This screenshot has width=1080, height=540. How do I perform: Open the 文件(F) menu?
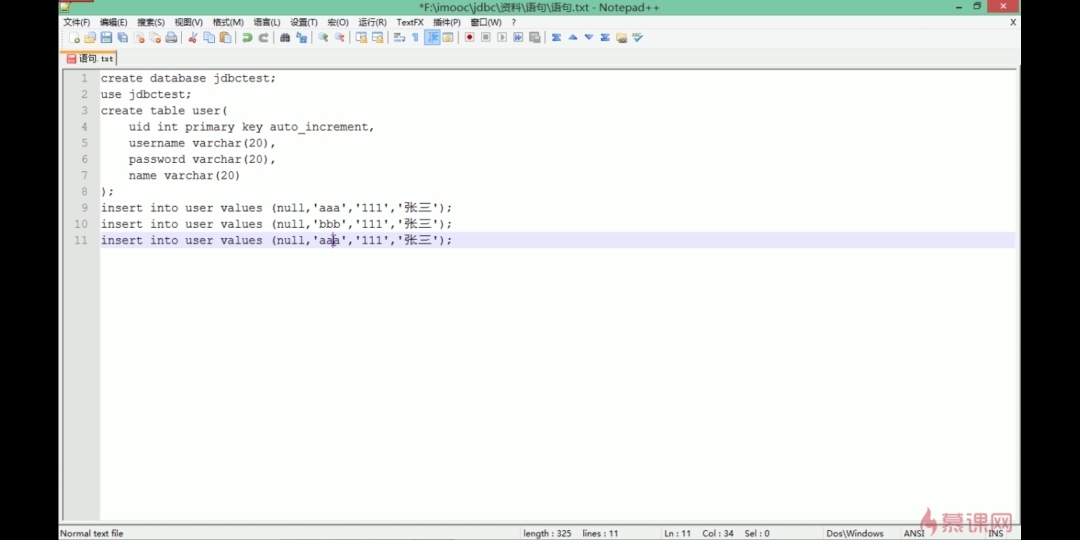point(76,22)
